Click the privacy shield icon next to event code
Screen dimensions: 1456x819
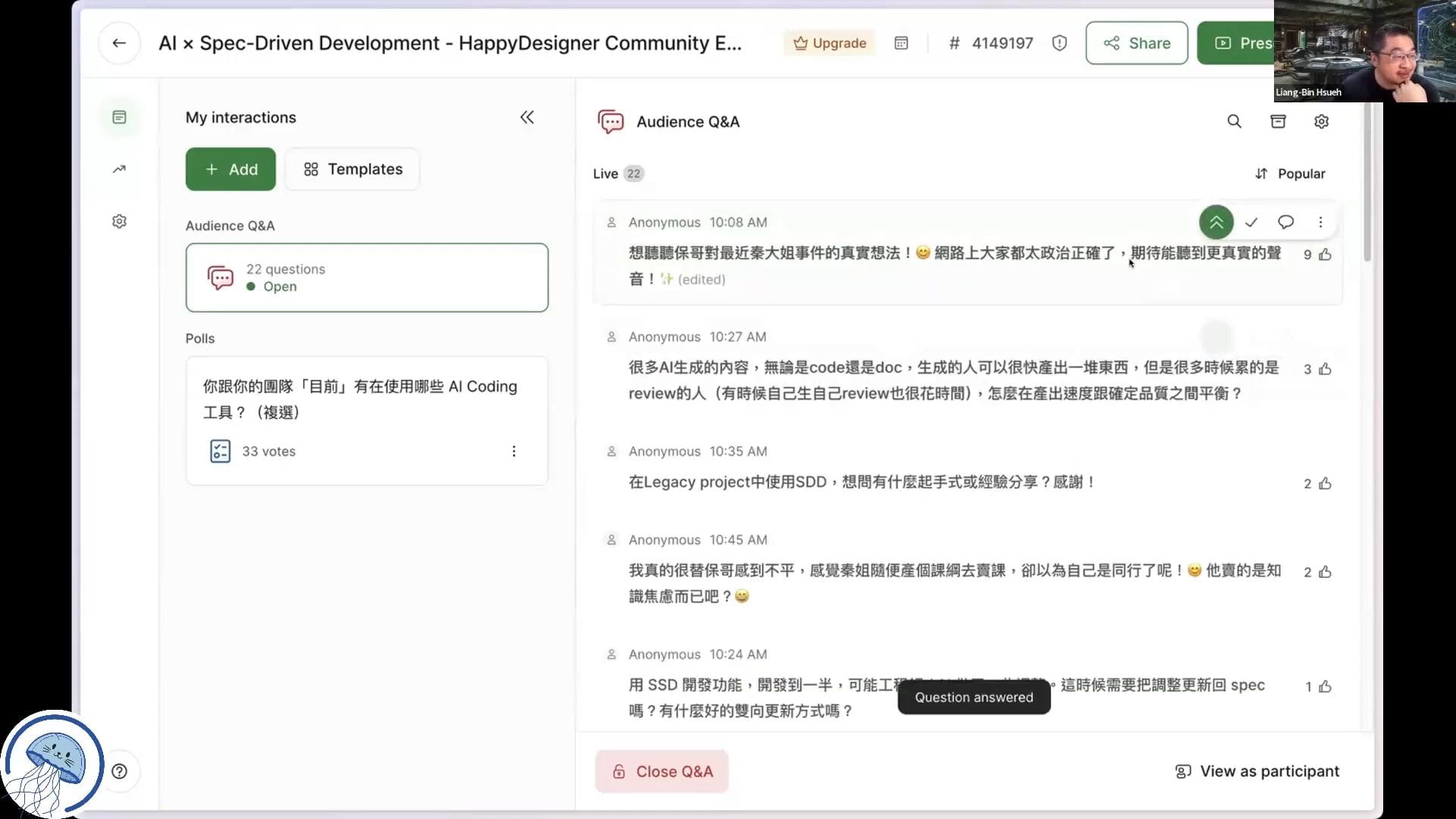tap(1059, 43)
